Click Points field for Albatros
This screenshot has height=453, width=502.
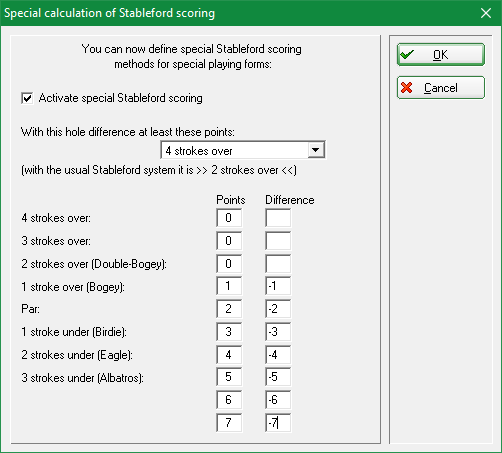(x=229, y=377)
